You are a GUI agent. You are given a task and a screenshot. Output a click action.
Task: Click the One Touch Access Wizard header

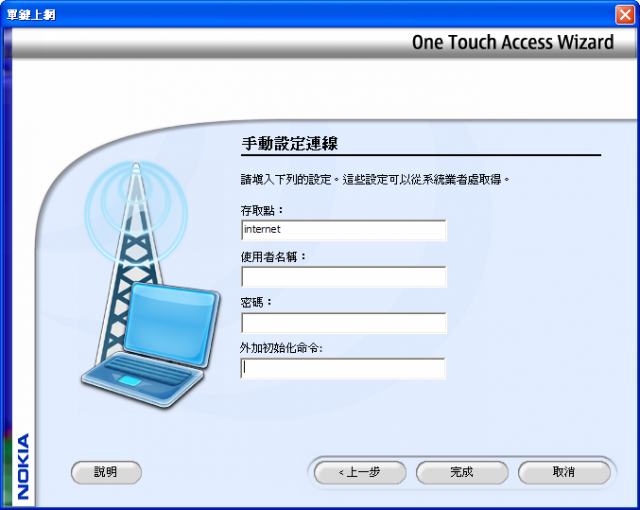coord(513,42)
